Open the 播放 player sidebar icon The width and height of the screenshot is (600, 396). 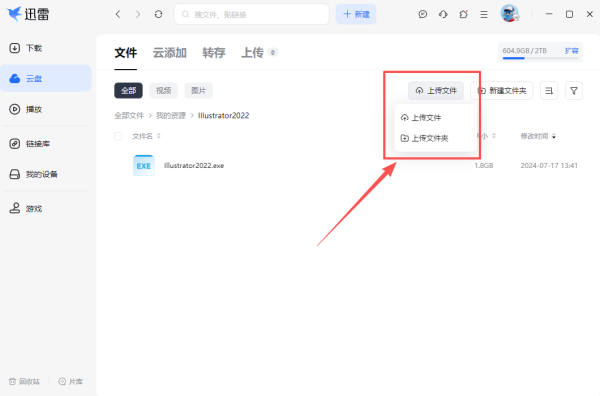[15, 109]
